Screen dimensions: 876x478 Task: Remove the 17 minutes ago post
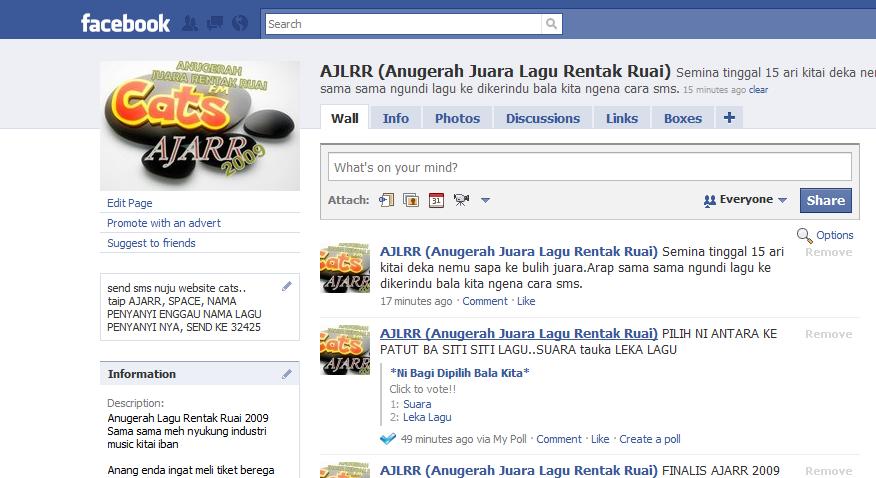click(x=829, y=252)
